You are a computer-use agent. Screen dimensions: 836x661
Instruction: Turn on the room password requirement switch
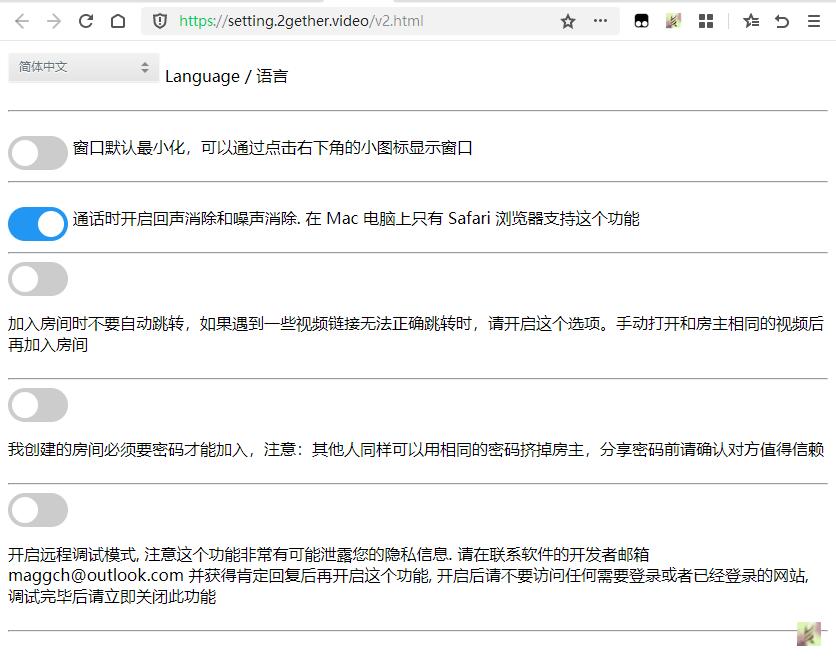[38, 405]
